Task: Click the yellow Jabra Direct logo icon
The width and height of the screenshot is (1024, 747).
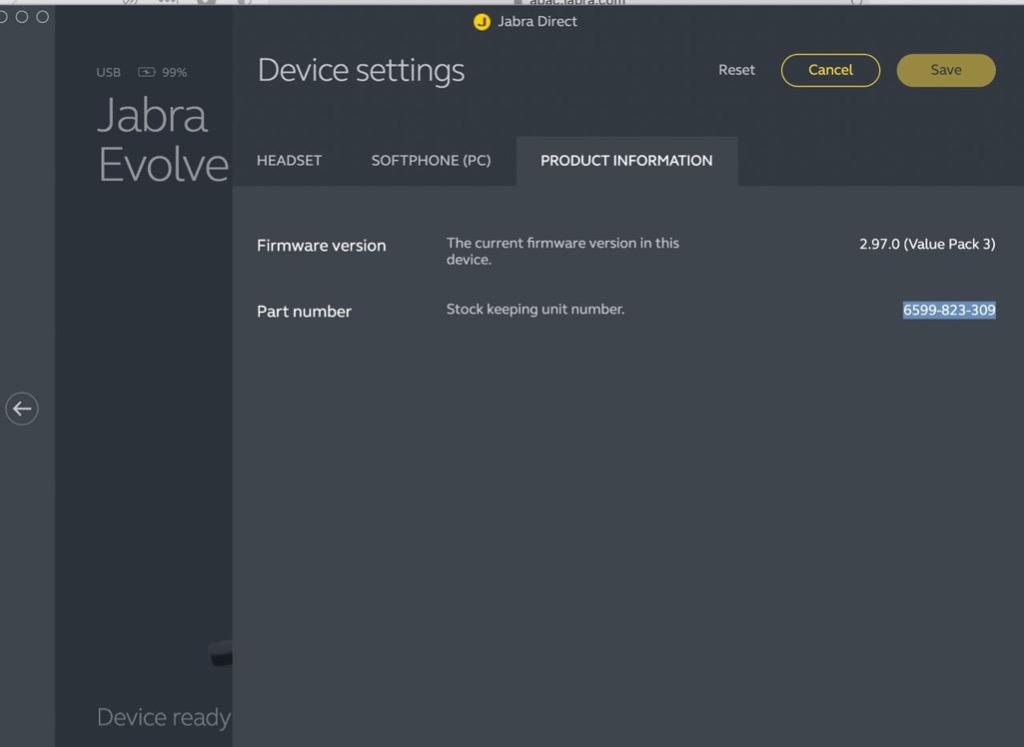Action: [481, 22]
